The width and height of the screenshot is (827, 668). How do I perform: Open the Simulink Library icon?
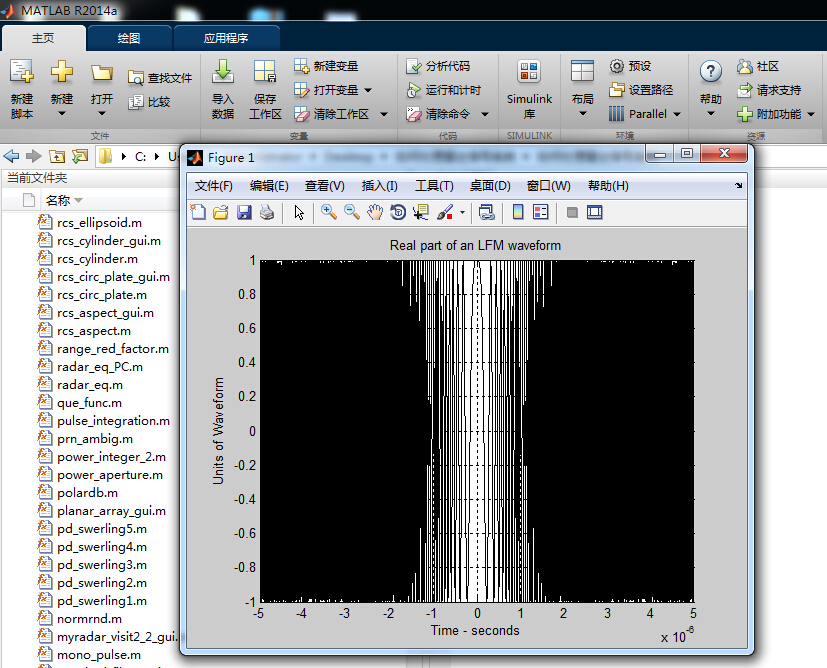(529, 72)
